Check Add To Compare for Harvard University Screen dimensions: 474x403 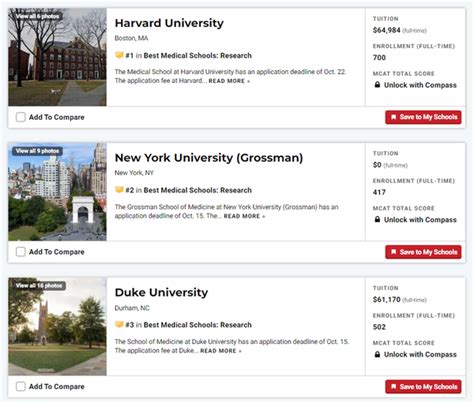pos(21,117)
